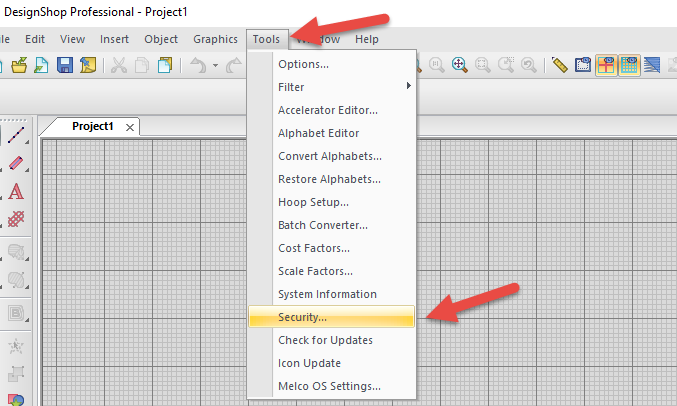Open the Help menu
Image resolution: width=677 pixels, height=406 pixels.
pos(367,39)
